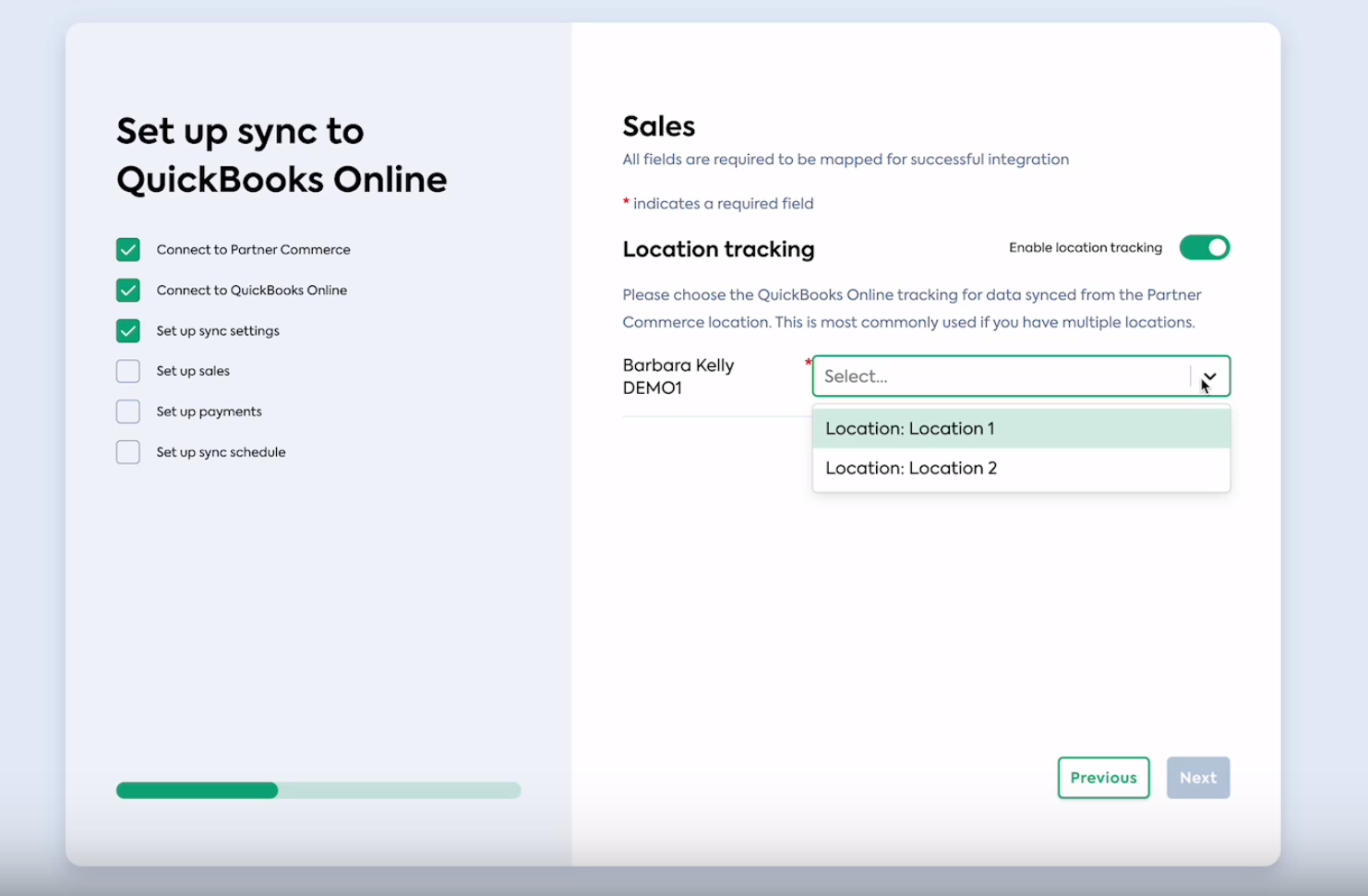Viewport: 1368px width, 896px height.
Task: Click the Sales heading
Action: coord(659,126)
